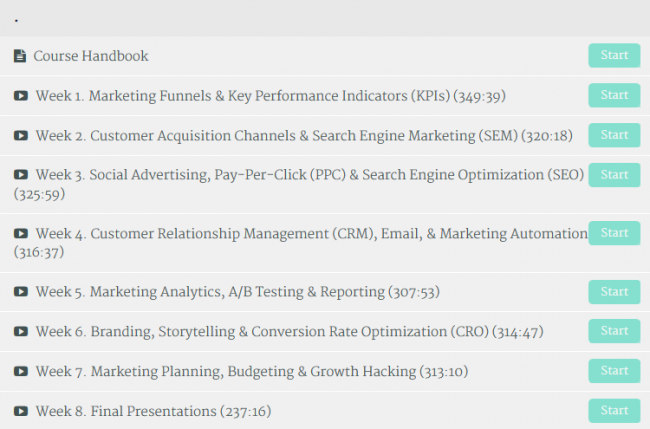Open the Course Handbook title link
Image resolution: width=650 pixels, height=429 pixels.
tap(91, 56)
